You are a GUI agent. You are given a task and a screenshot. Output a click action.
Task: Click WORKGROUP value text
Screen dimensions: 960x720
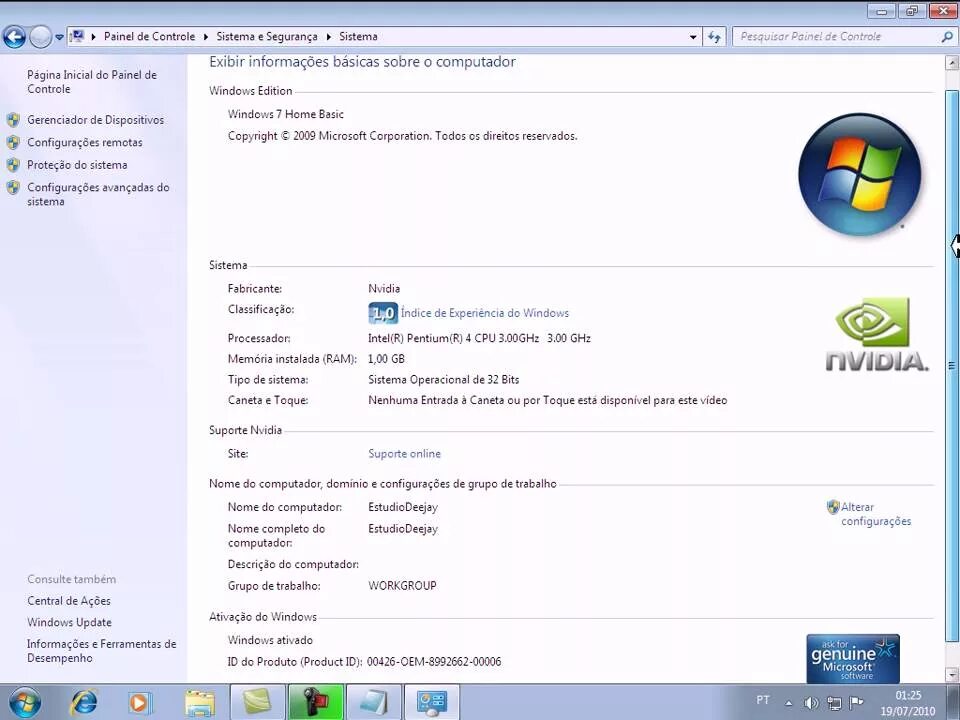402,586
